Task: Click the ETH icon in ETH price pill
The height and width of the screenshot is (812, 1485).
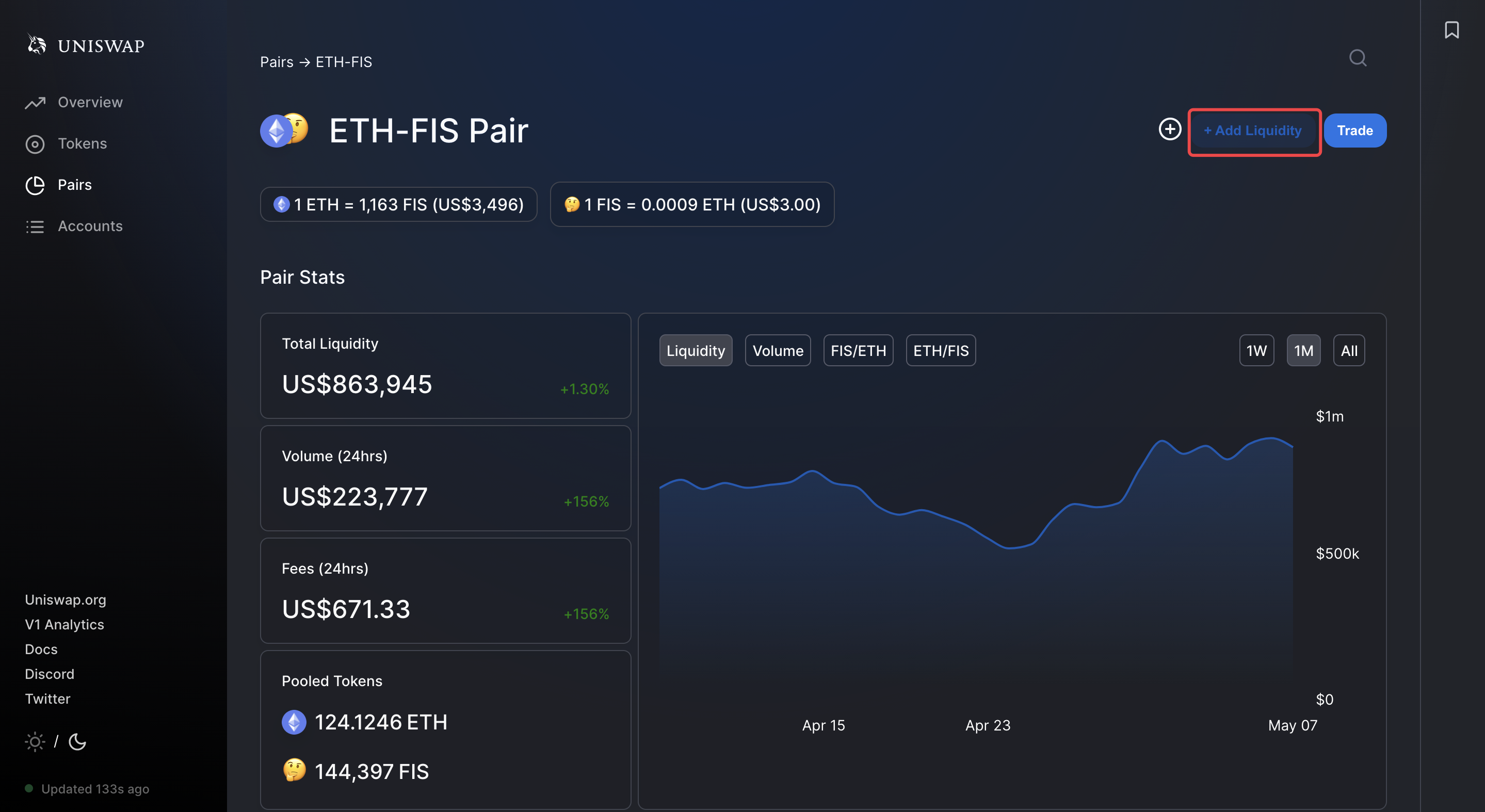Action: (281, 205)
